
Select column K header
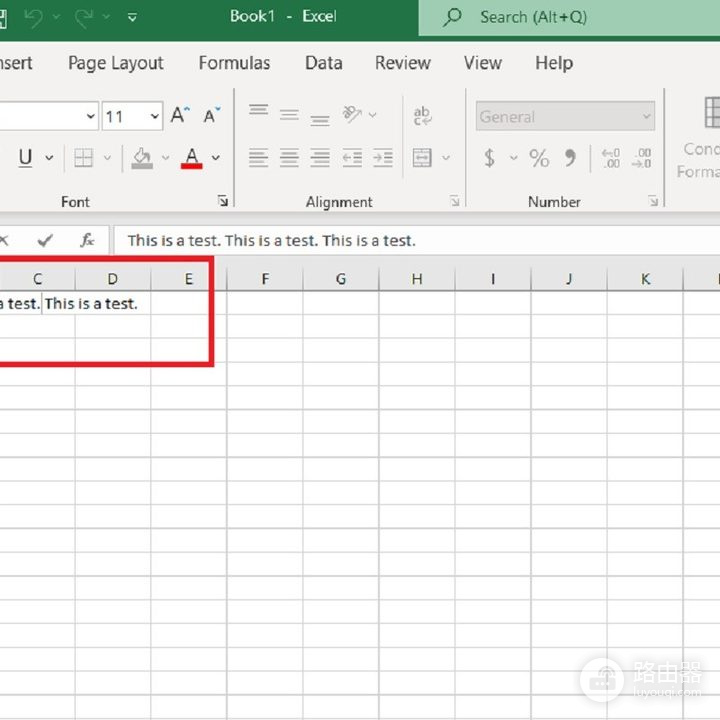[x=645, y=278]
